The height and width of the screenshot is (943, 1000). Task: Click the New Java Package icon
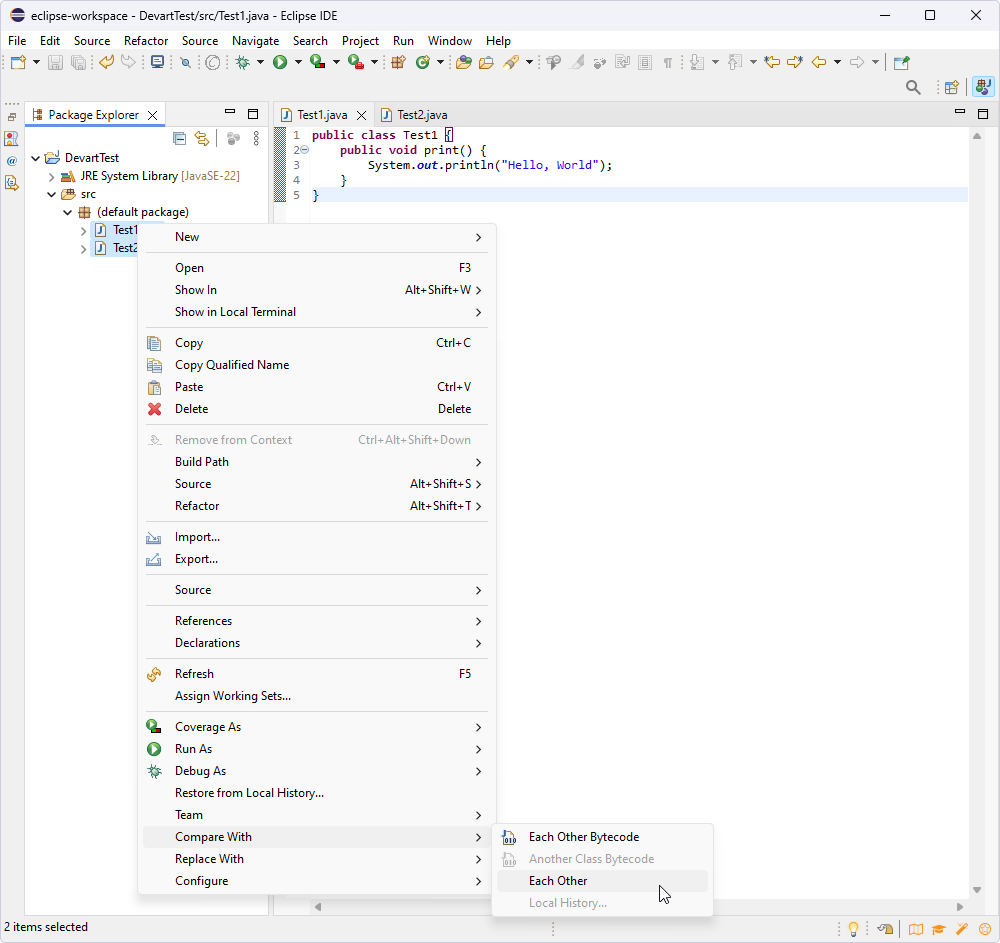(x=399, y=62)
